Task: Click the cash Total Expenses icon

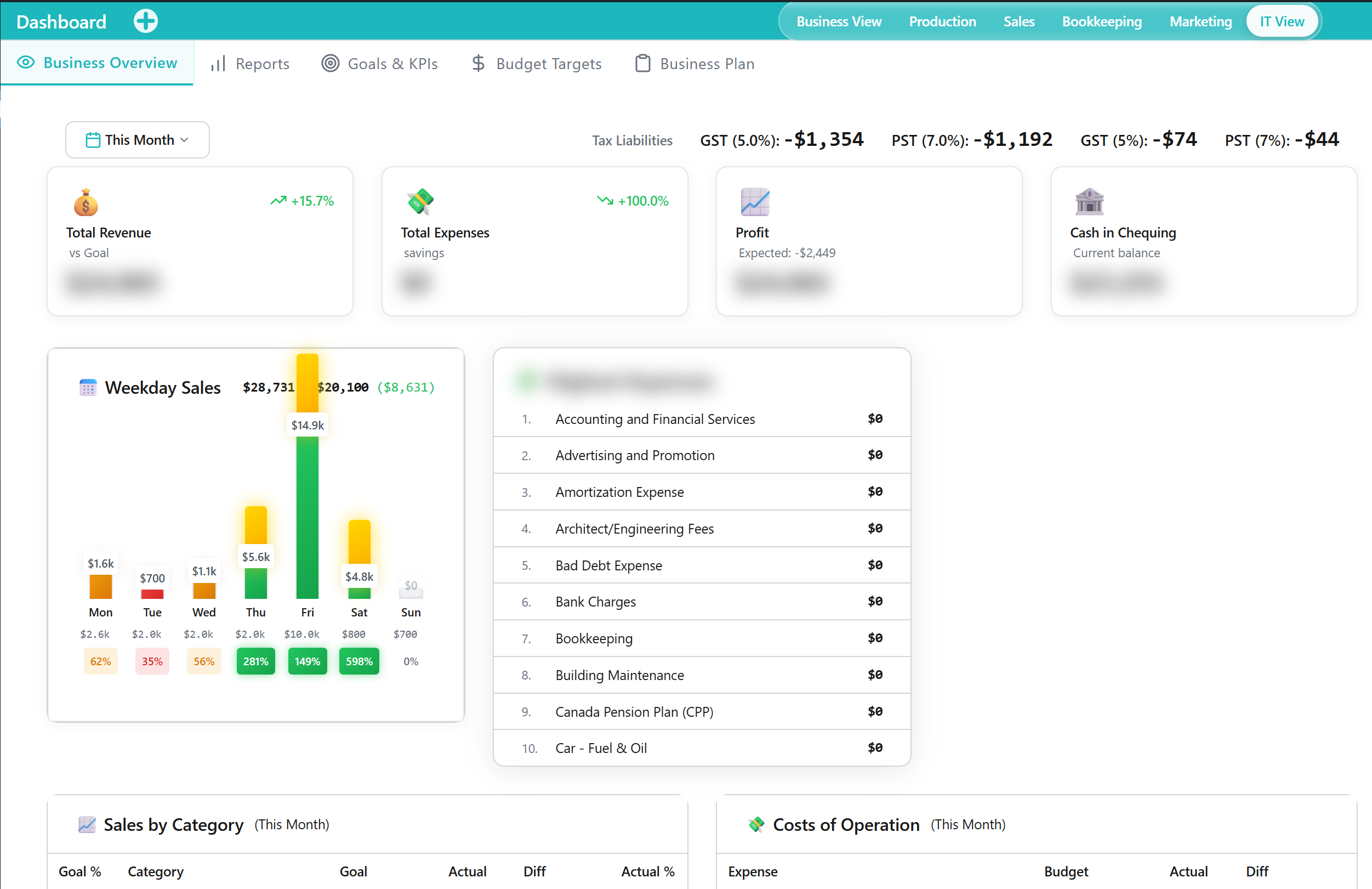Action: (x=420, y=202)
